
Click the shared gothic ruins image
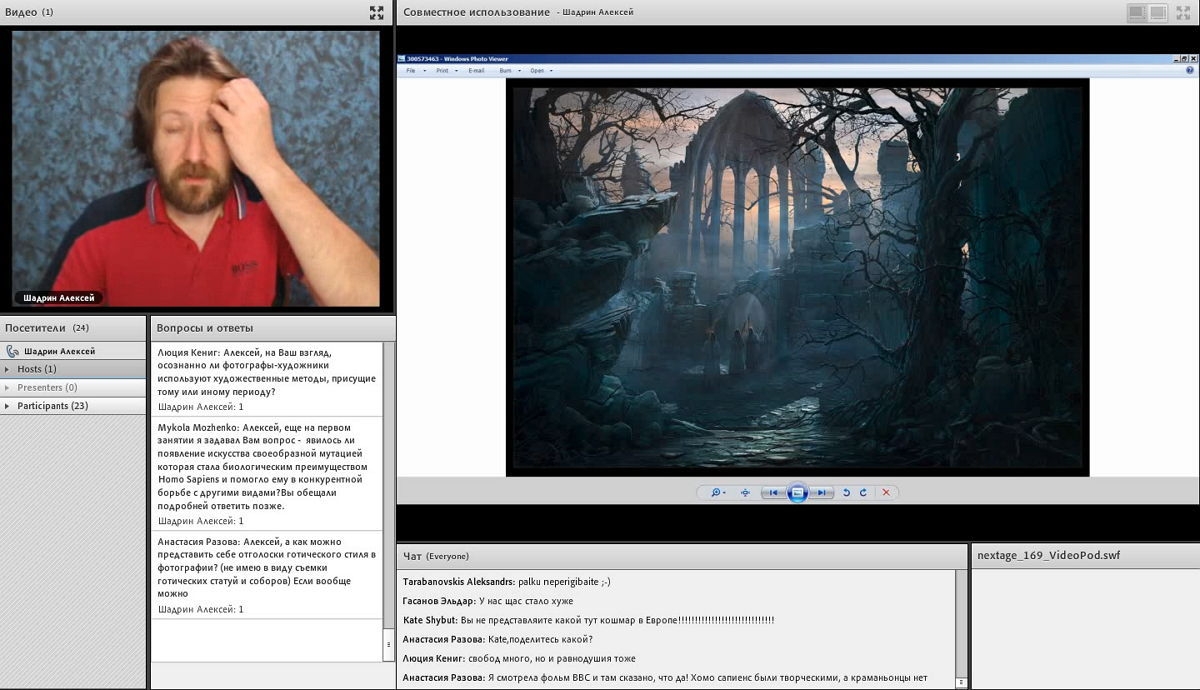[x=797, y=277]
